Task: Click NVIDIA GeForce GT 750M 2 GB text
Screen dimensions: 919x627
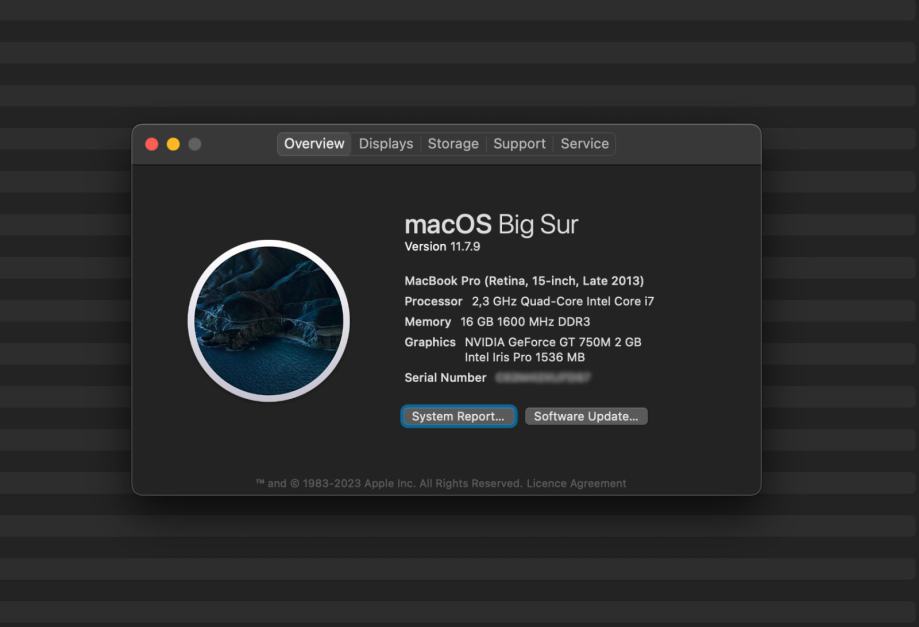Action: 553,342
